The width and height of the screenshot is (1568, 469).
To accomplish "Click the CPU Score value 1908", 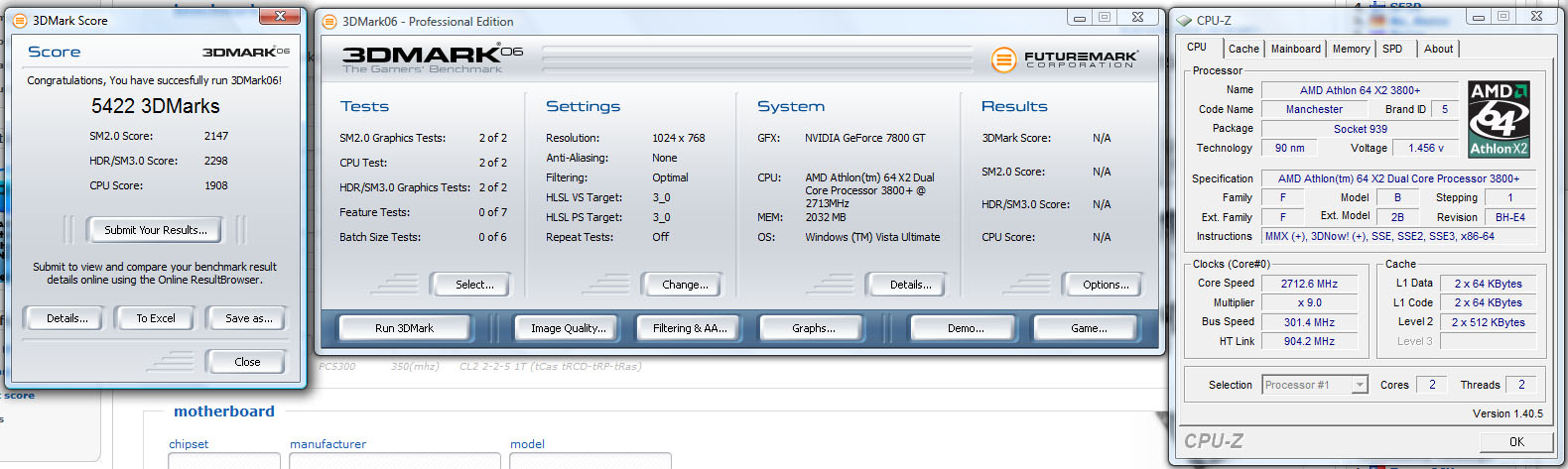I will click(216, 185).
